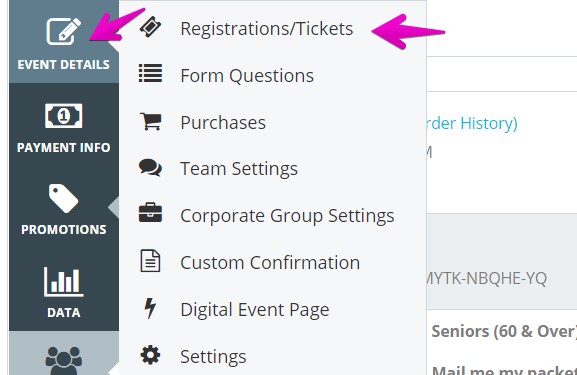Click the document icon for Custom Confirmation
The width and height of the screenshot is (577, 375).
(x=150, y=261)
